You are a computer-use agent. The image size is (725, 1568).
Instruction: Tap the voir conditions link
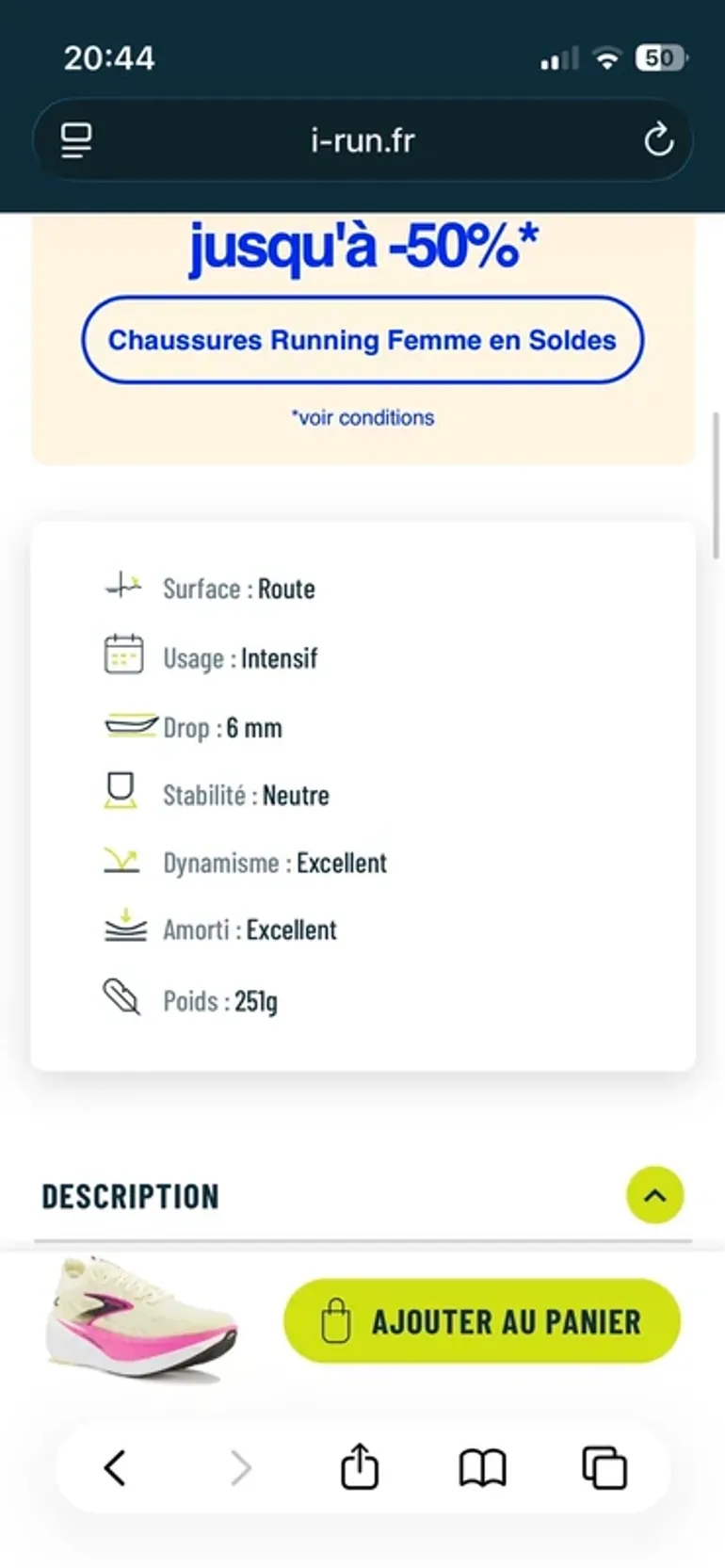[x=362, y=417]
